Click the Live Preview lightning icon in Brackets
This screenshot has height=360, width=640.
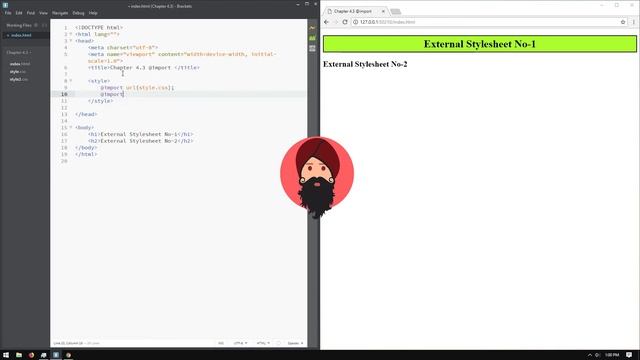(312, 28)
